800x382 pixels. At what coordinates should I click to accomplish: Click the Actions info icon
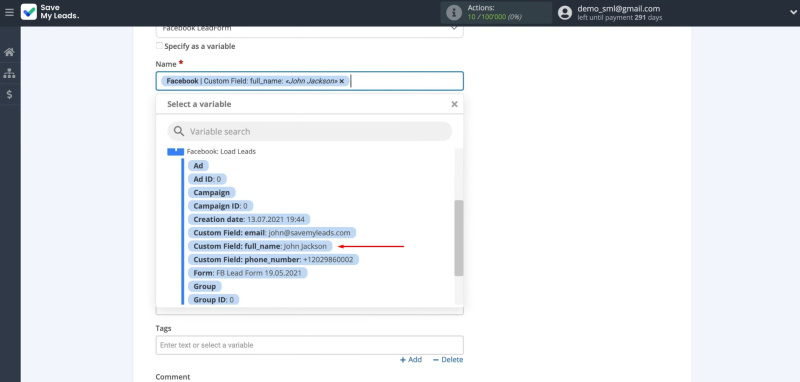point(454,13)
